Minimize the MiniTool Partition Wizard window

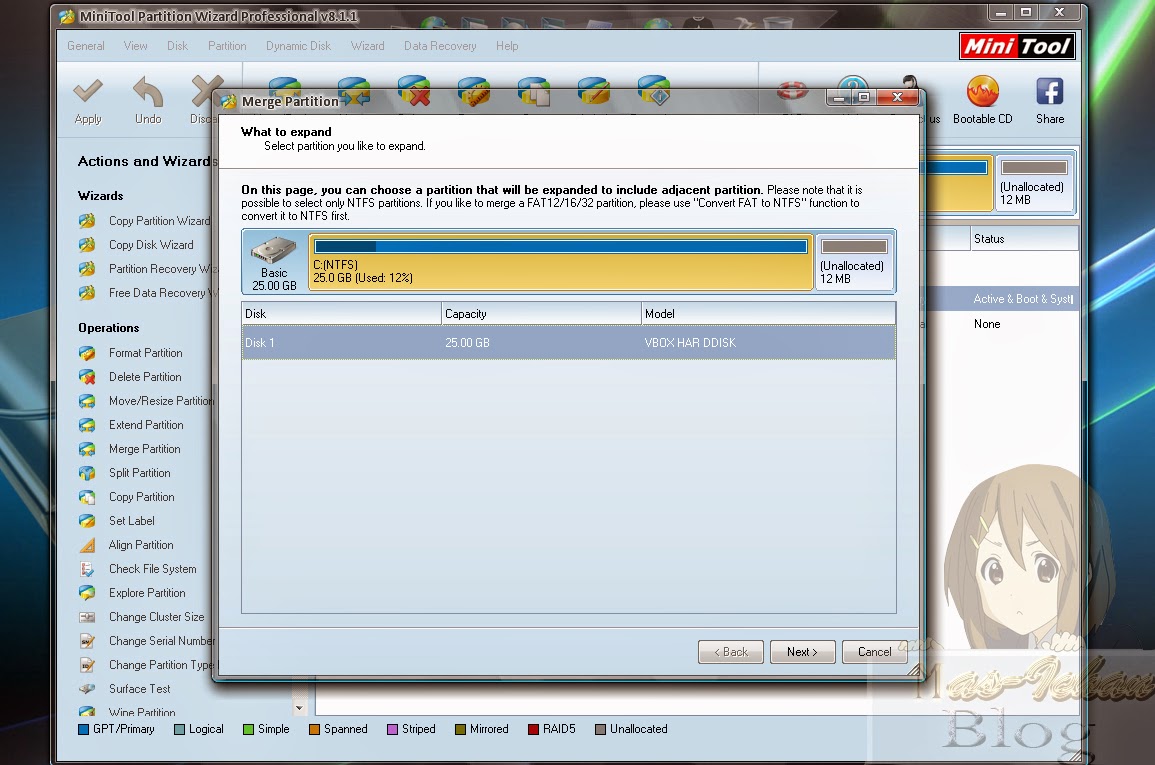[1000, 13]
